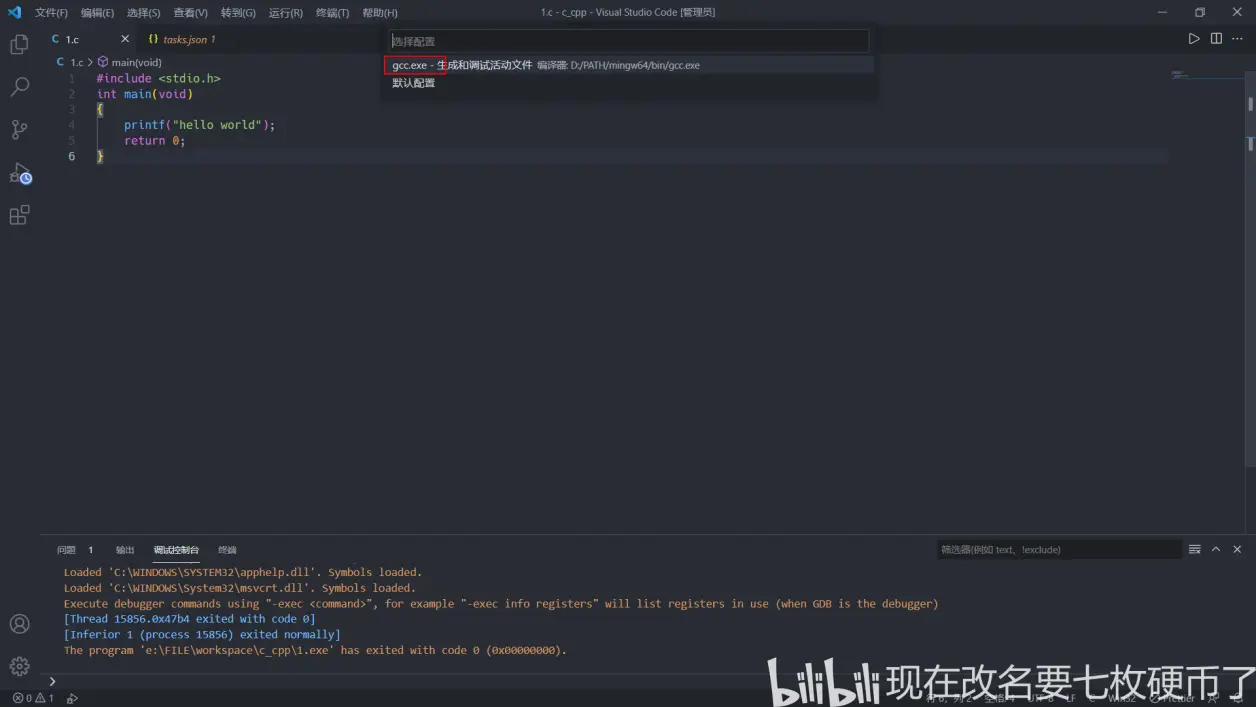Image resolution: width=1256 pixels, height=707 pixels.
Task: Click the #include <stdio.h> line
Action: [x=159, y=78]
